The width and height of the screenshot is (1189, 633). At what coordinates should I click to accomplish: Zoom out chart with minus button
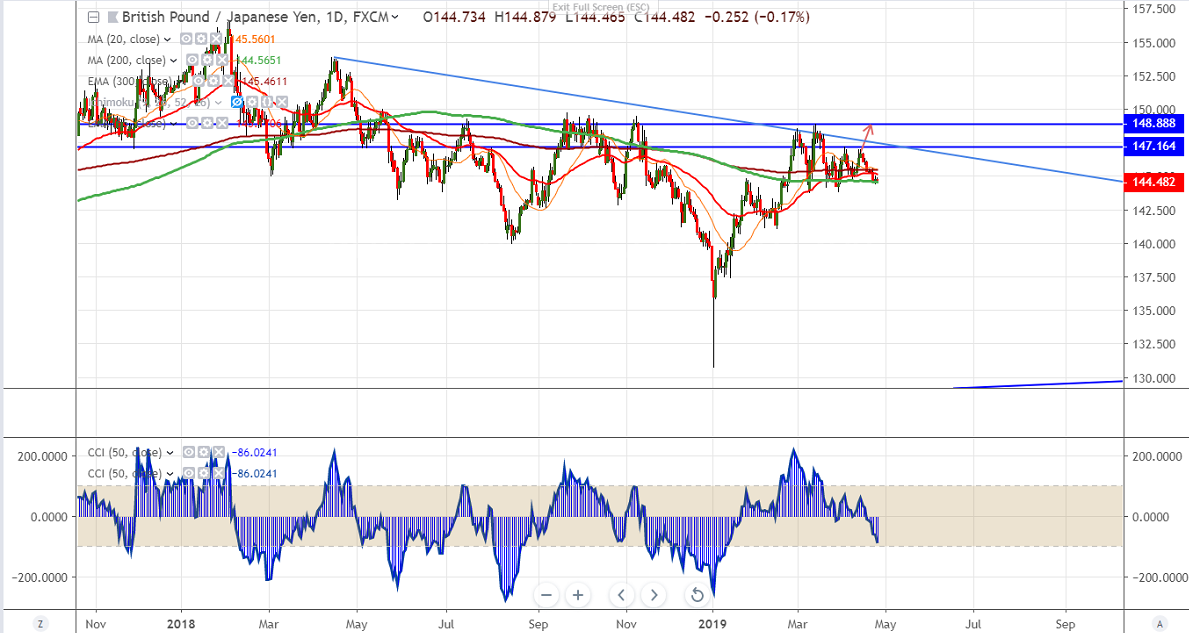point(546,595)
